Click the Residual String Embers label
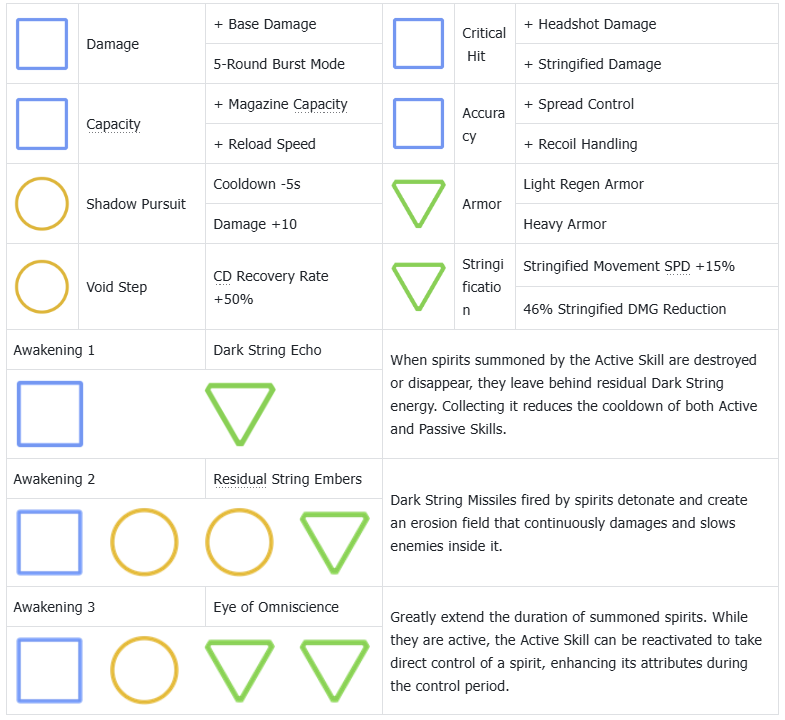 click(x=287, y=479)
